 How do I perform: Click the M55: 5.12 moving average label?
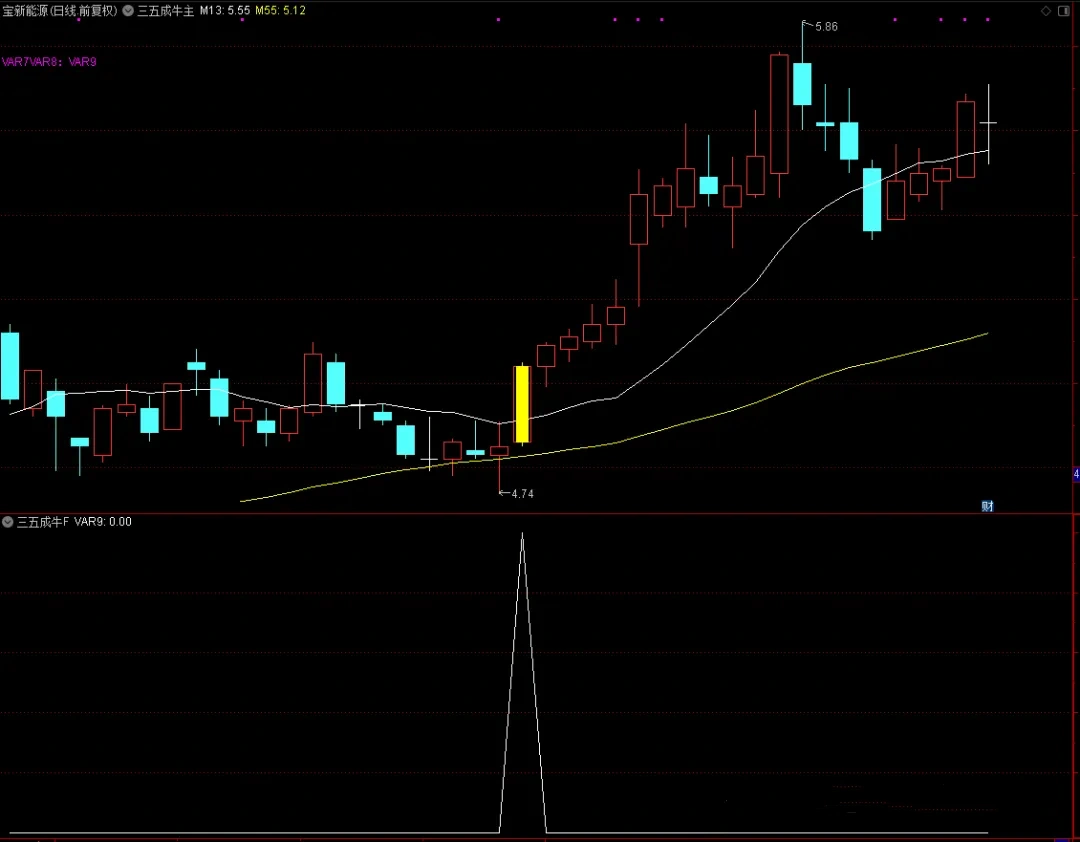pos(281,11)
